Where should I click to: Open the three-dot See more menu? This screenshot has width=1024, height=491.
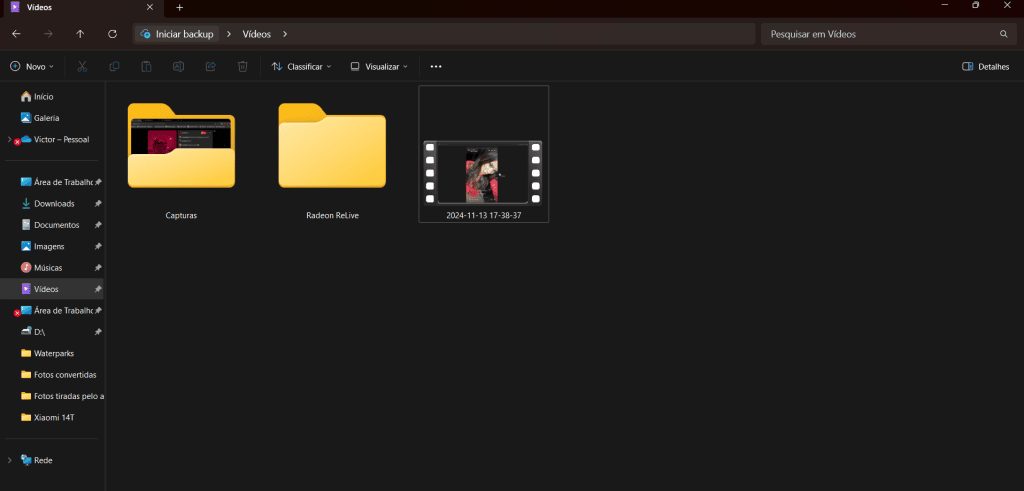tap(436, 67)
